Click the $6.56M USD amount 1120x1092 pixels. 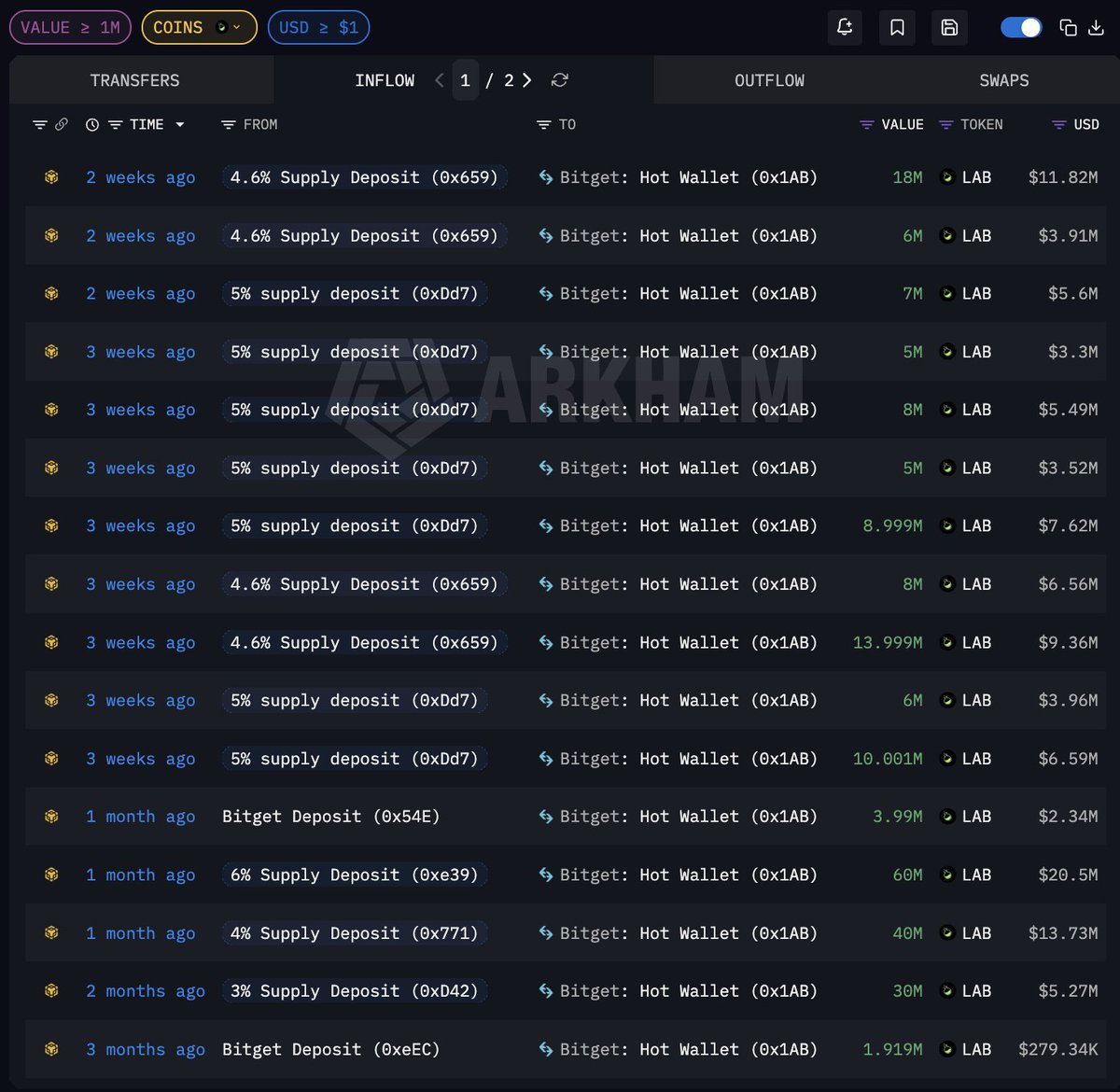pos(1068,584)
